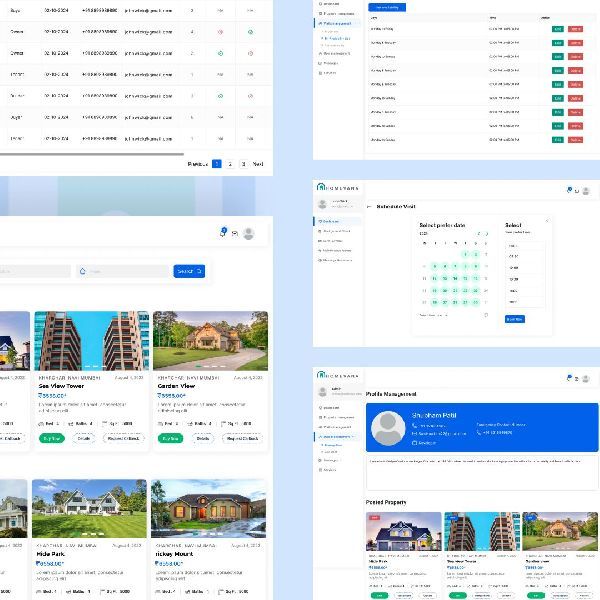Click the messages icon in property listing header
The width and height of the screenshot is (600, 600).
pyautogui.click(x=235, y=233)
